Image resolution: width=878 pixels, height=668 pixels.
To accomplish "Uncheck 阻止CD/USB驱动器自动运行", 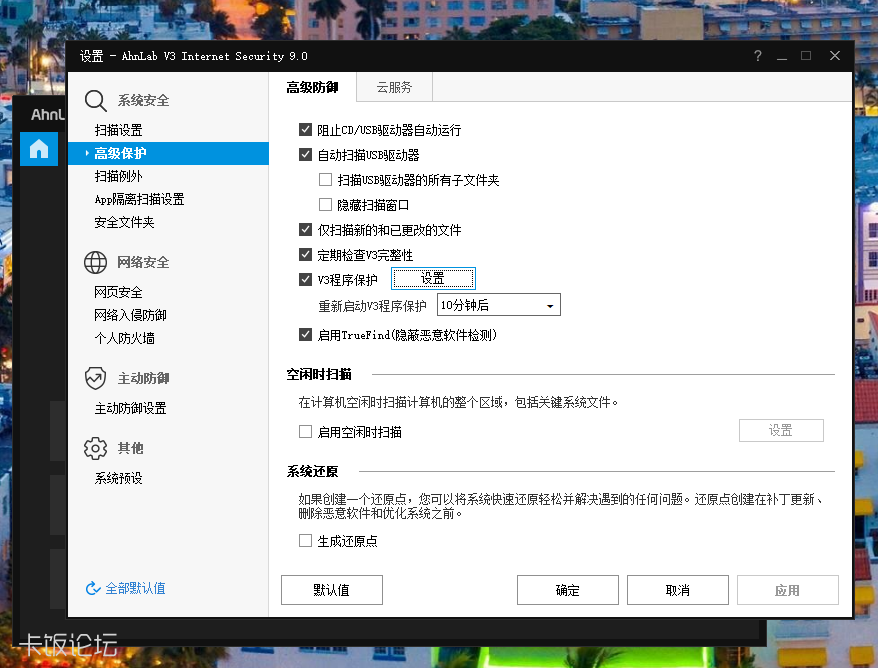I will (306, 129).
